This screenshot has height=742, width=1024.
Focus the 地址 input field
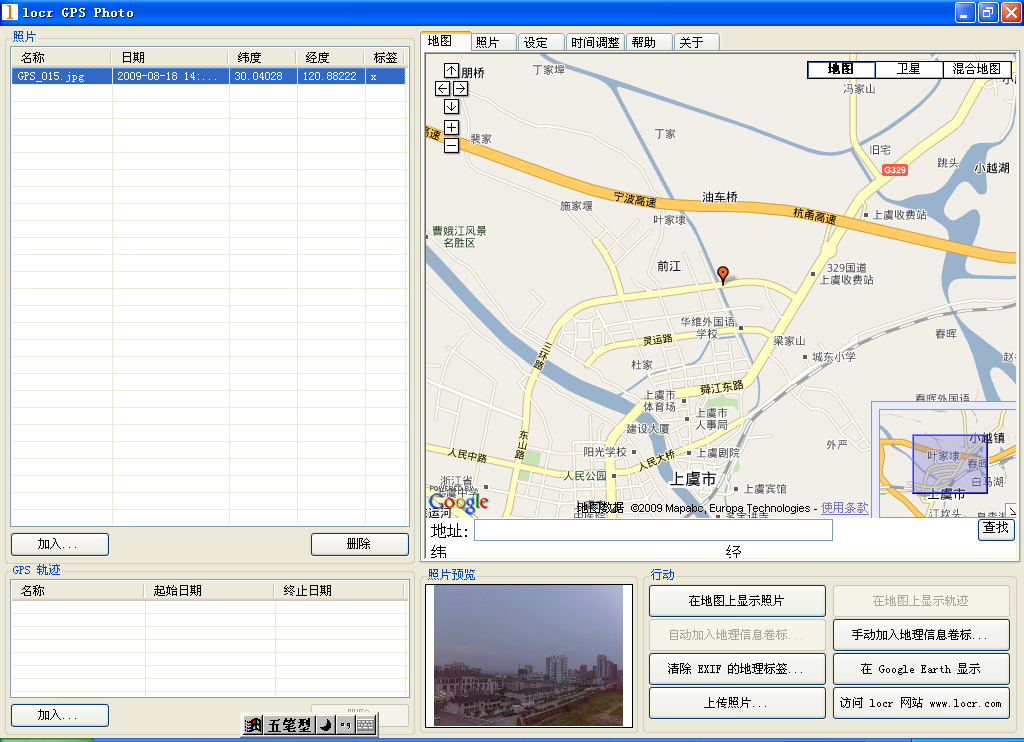653,530
